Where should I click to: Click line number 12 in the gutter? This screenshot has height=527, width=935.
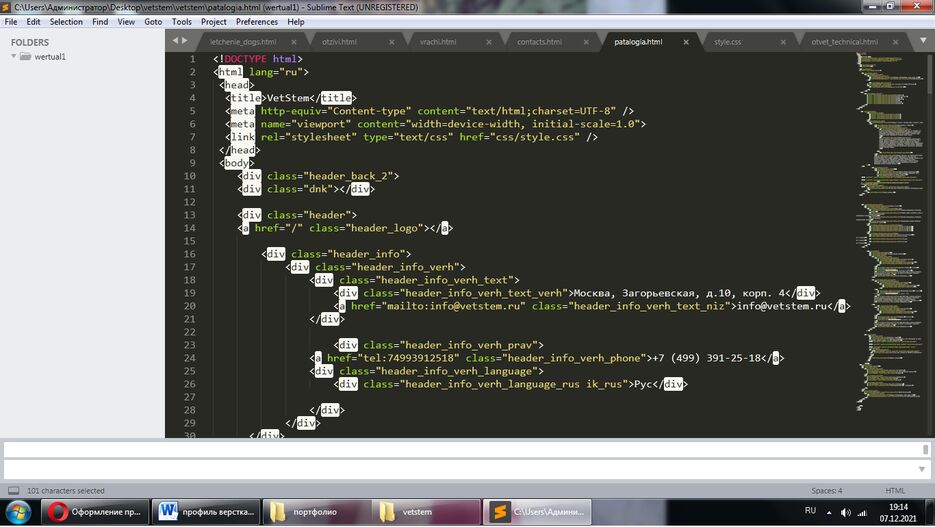tap(190, 202)
